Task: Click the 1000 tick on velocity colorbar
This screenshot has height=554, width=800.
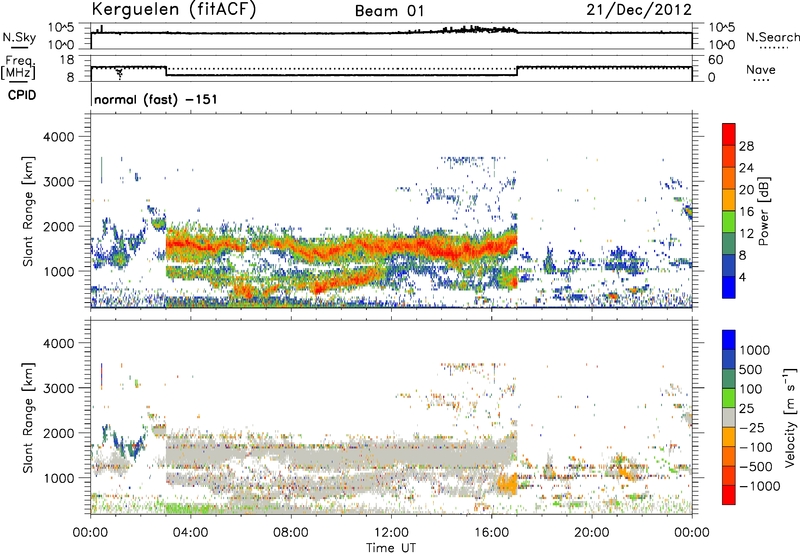Action: [x=755, y=350]
